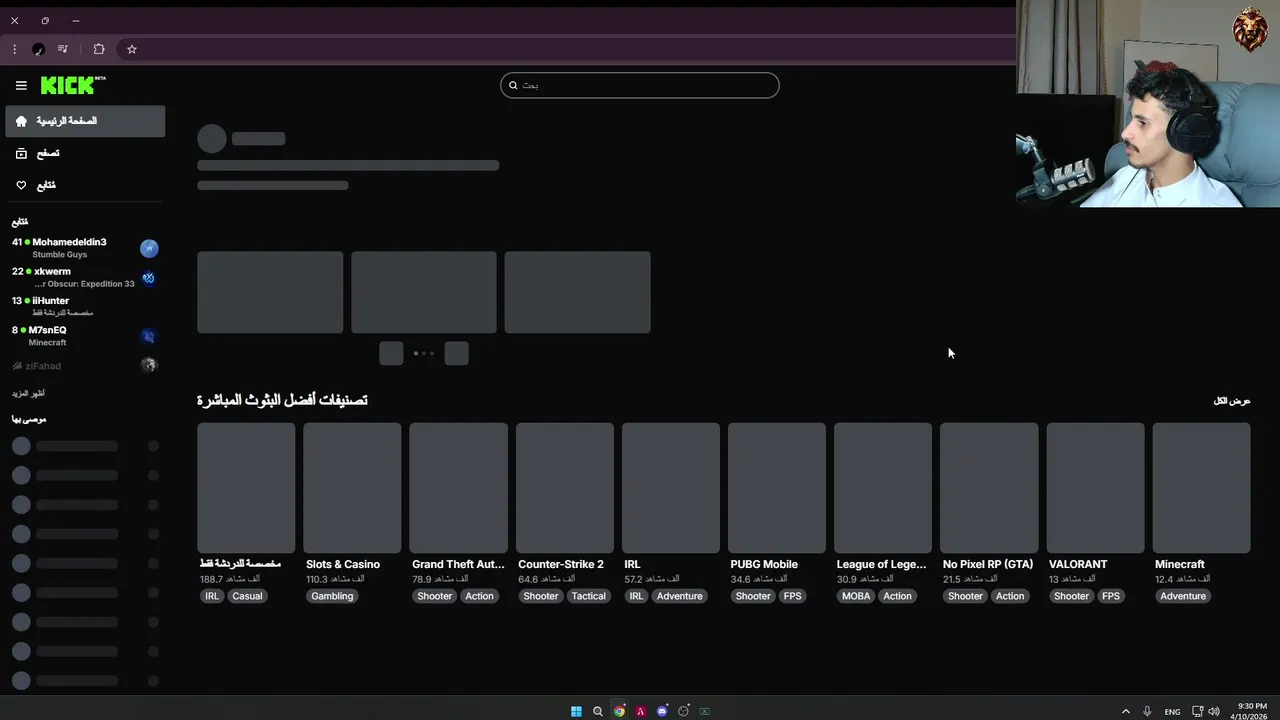Click the heart following icon in sidebar

21,185
